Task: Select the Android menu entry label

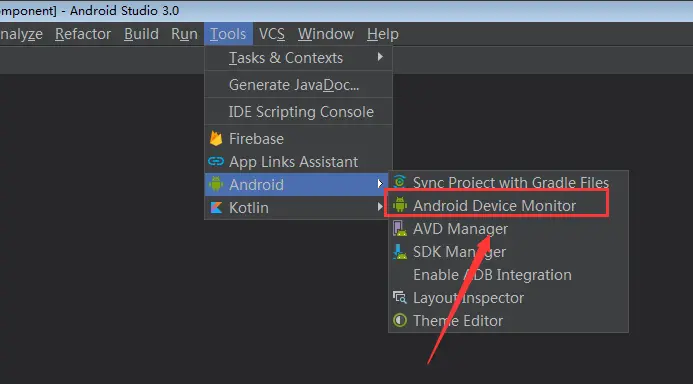Action: [256, 185]
